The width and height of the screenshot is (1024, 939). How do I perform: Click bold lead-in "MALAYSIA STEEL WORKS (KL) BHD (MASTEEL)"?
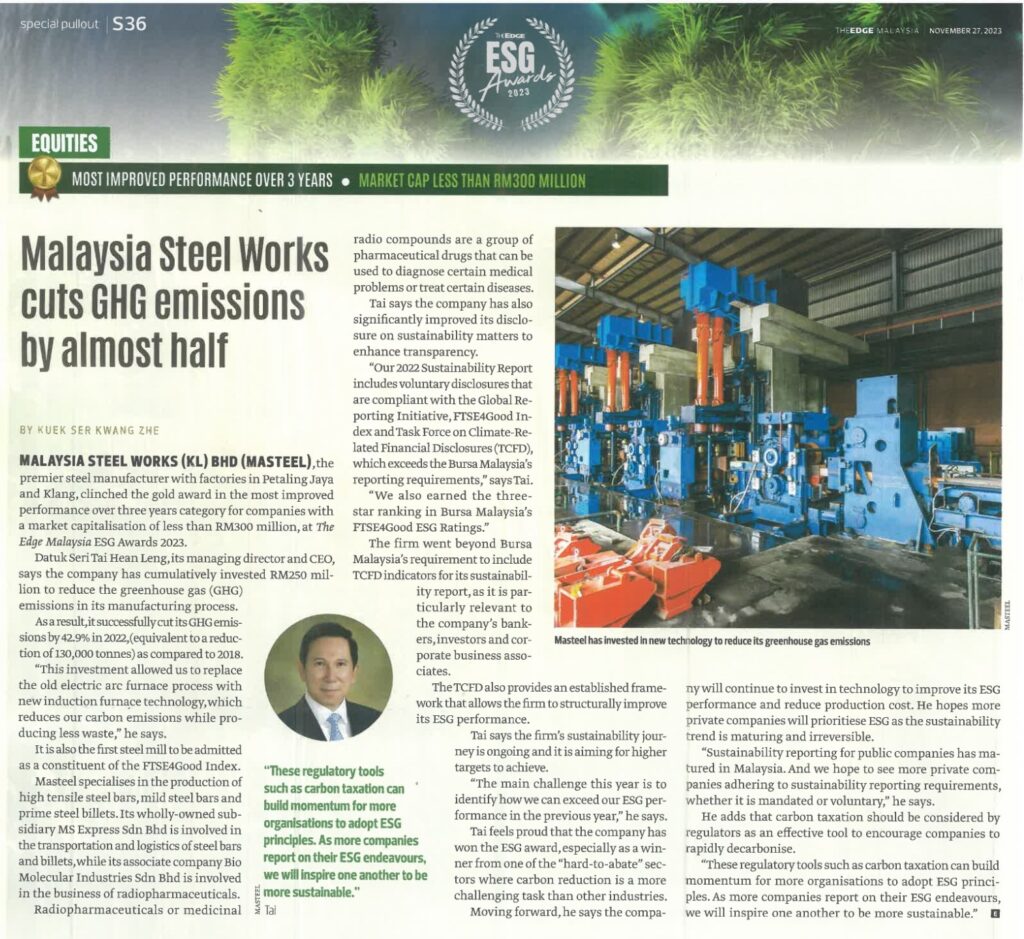pyautogui.click(x=167, y=463)
